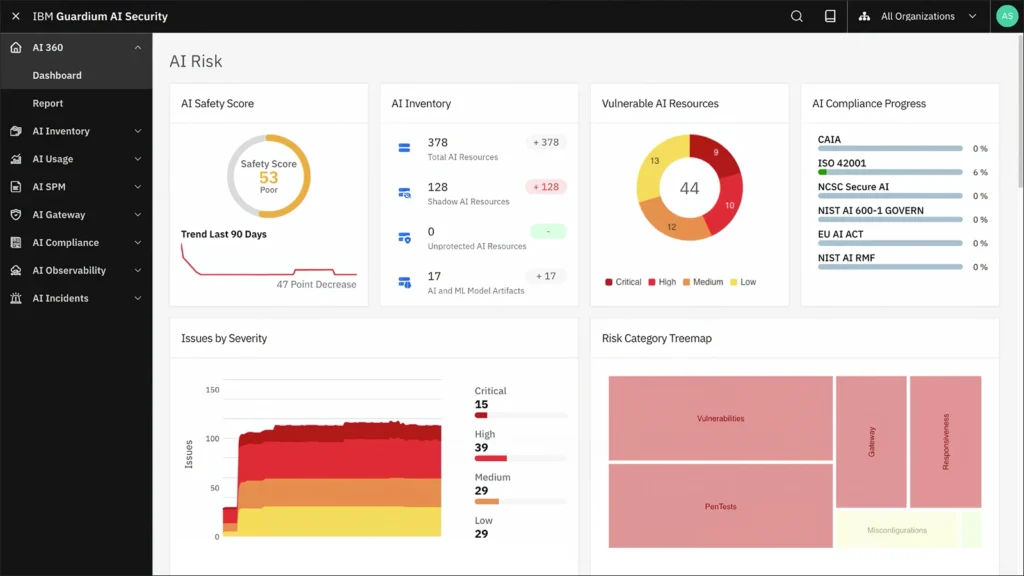The image size is (1024, 576).
Task: Open the search magnifier icon
Action: (x=797, y=16)
